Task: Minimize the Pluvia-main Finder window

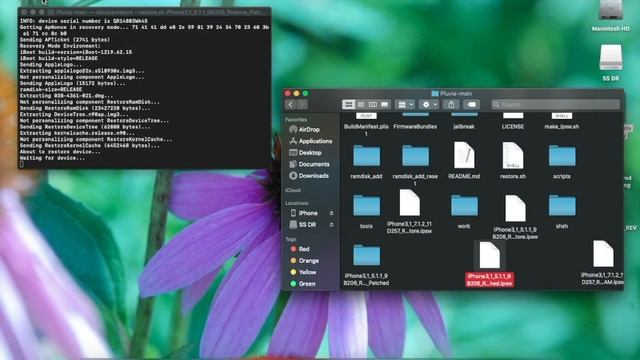Action: click(x=297, y=93)
